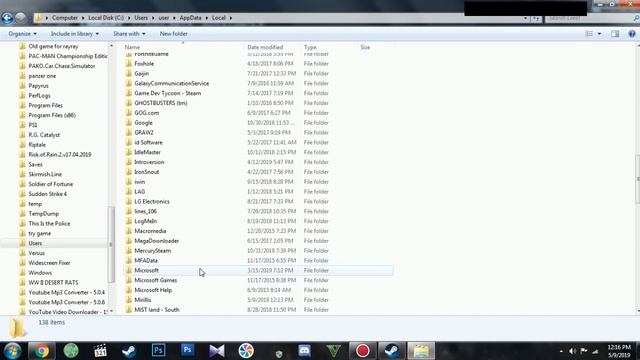Open Google Chrome from taskbar
The image size is (640, 360).
point(41,351)
